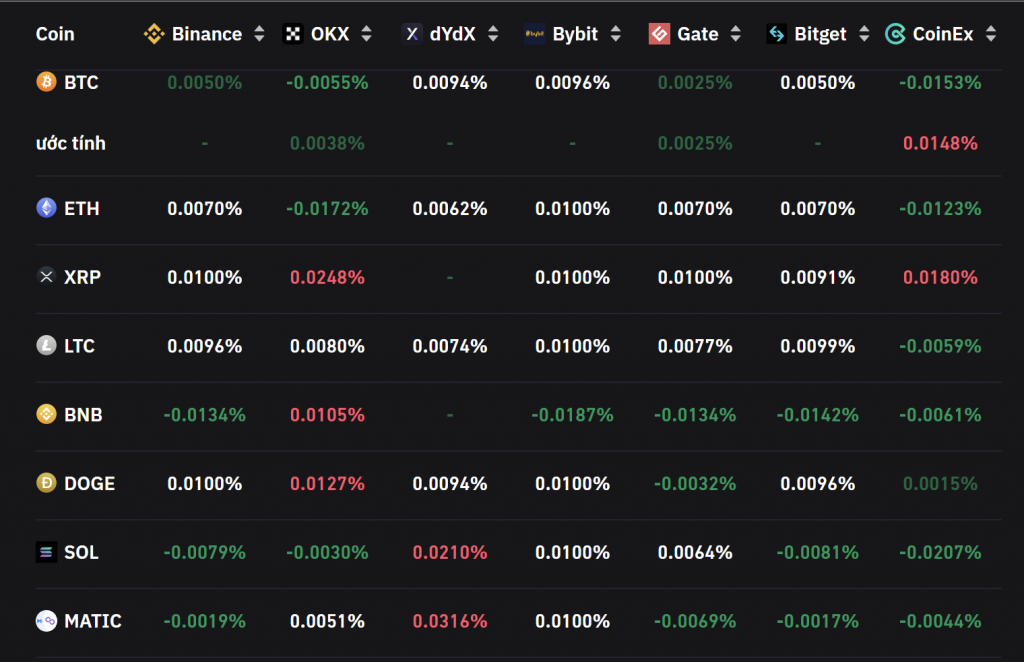Viewport: 1024px width, 662px height.
Task: Select XRP CoinEx rate 0.0180%
Action: pos(940,277)
